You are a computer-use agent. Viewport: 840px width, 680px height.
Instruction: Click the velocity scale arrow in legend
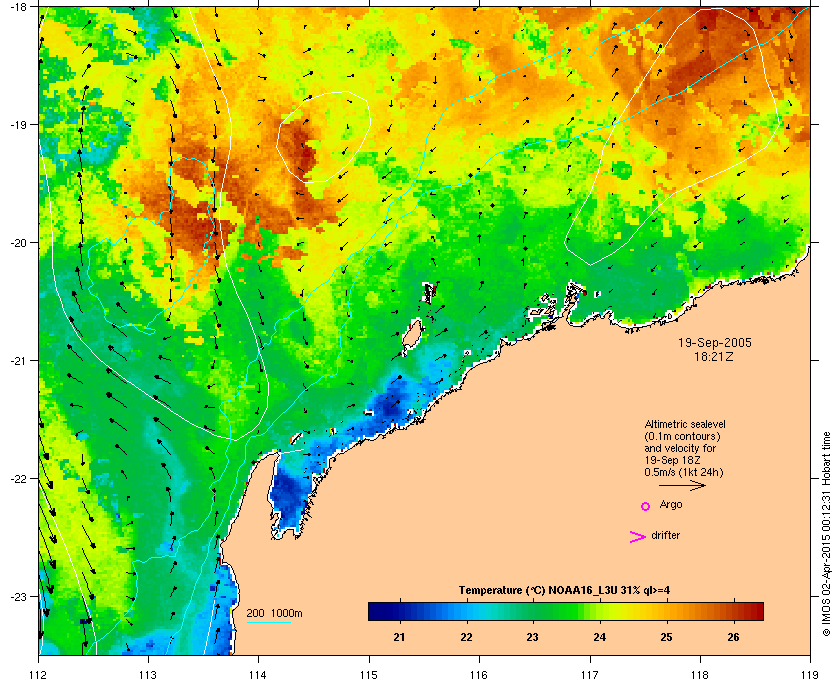pyautogui.click(x=682, y=486)
